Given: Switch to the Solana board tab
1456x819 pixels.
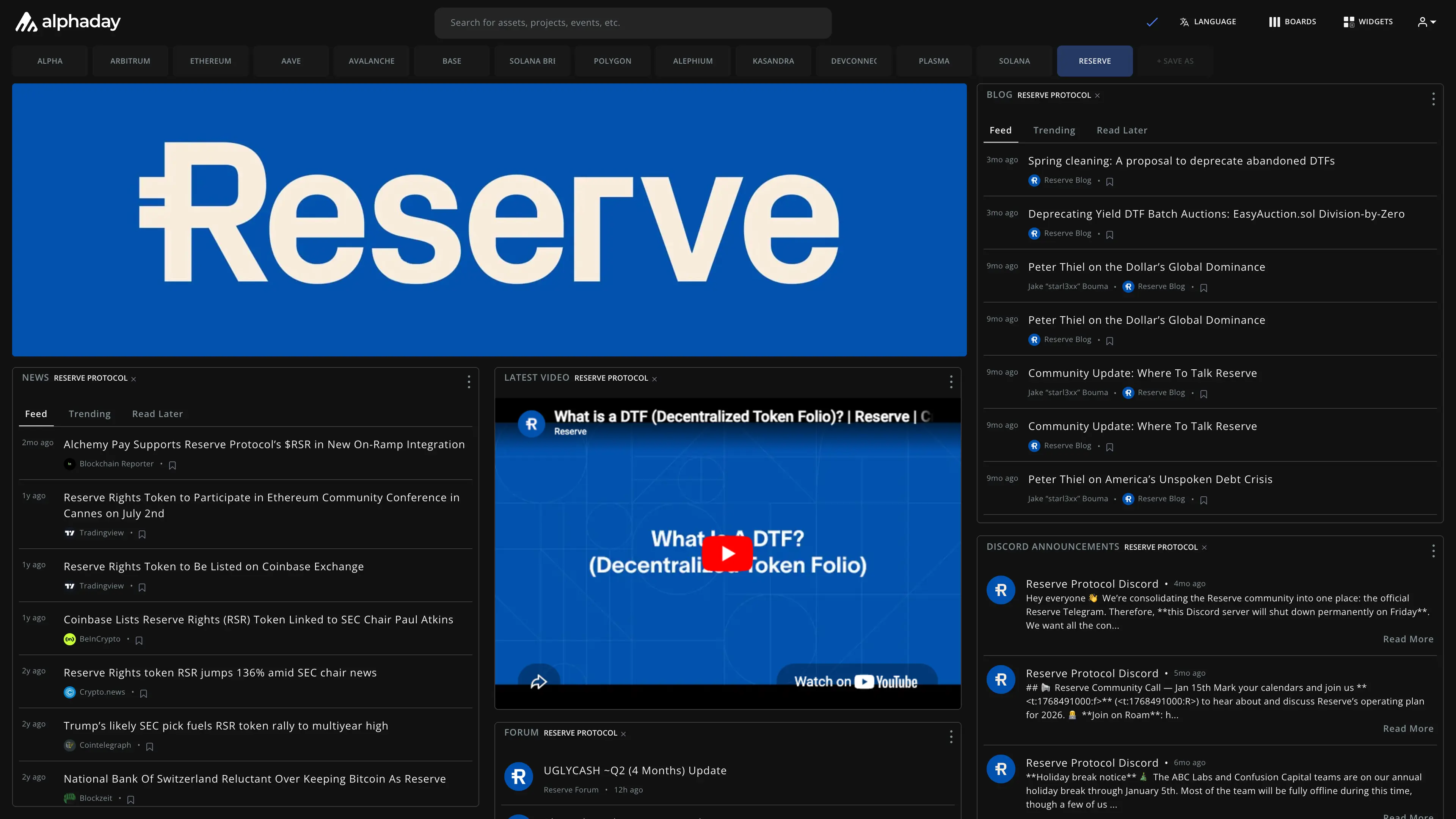Looking at the screenshot, I should coord(1015,61).
